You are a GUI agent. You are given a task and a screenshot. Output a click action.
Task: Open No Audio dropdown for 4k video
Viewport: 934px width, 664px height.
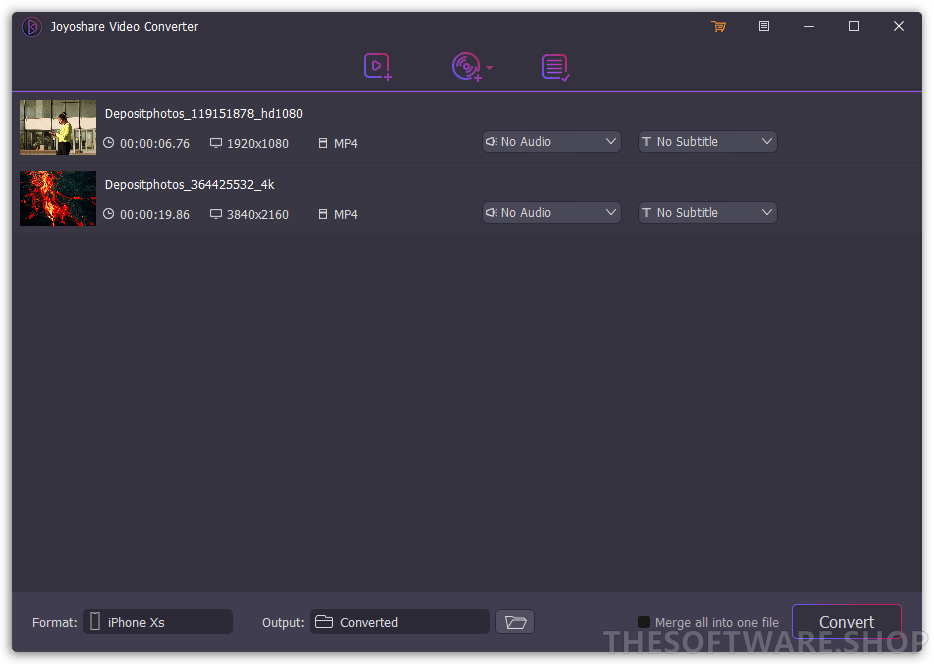click(x=551, y=213)
